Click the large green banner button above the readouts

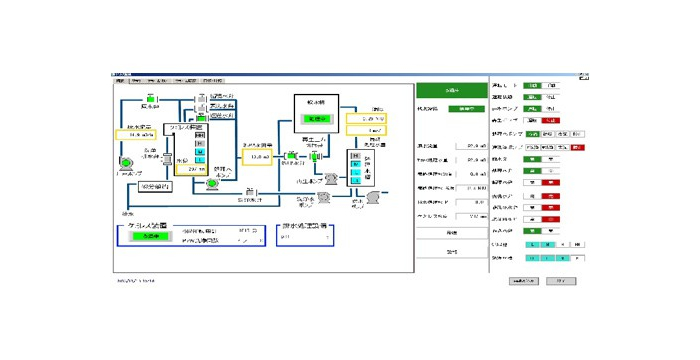[452, 91]
